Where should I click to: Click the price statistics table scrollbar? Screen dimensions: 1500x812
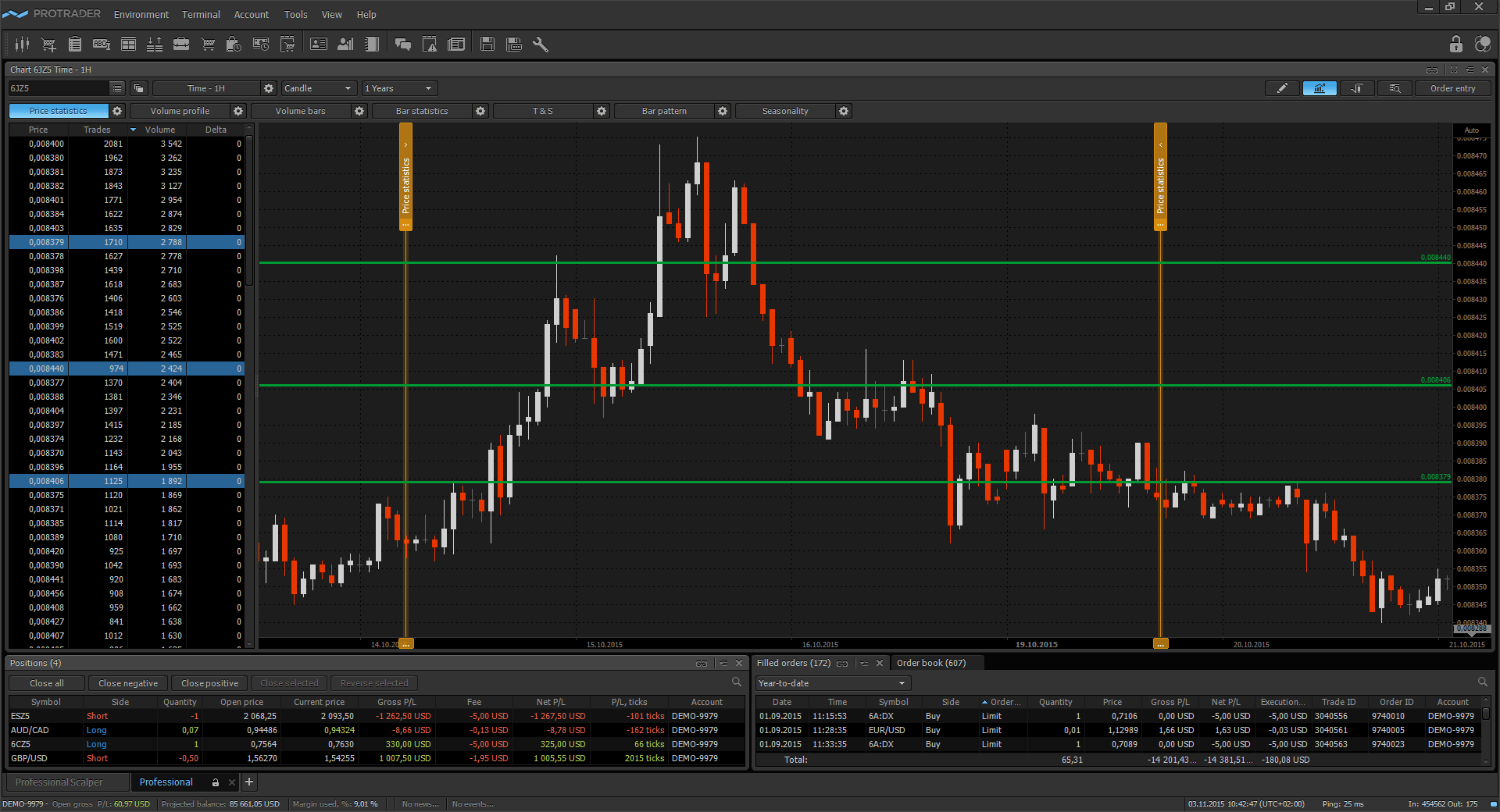[249, 212]
